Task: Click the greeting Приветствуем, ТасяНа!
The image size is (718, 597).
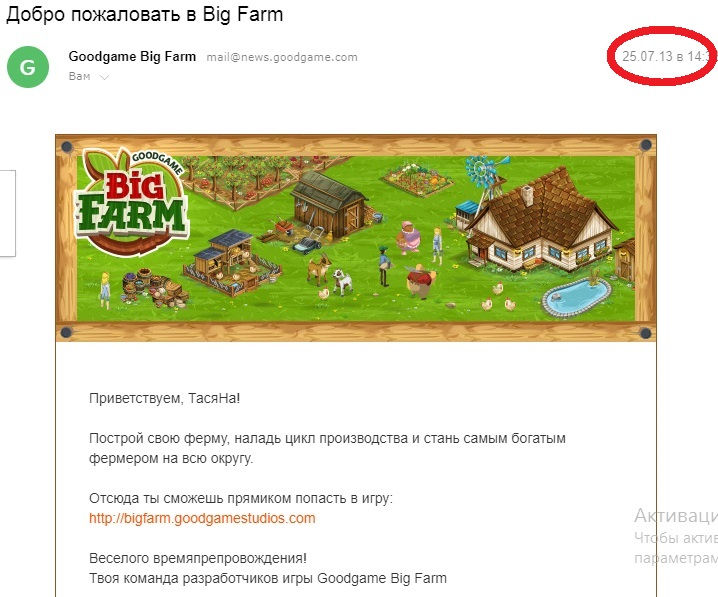Action: [164, 398]
